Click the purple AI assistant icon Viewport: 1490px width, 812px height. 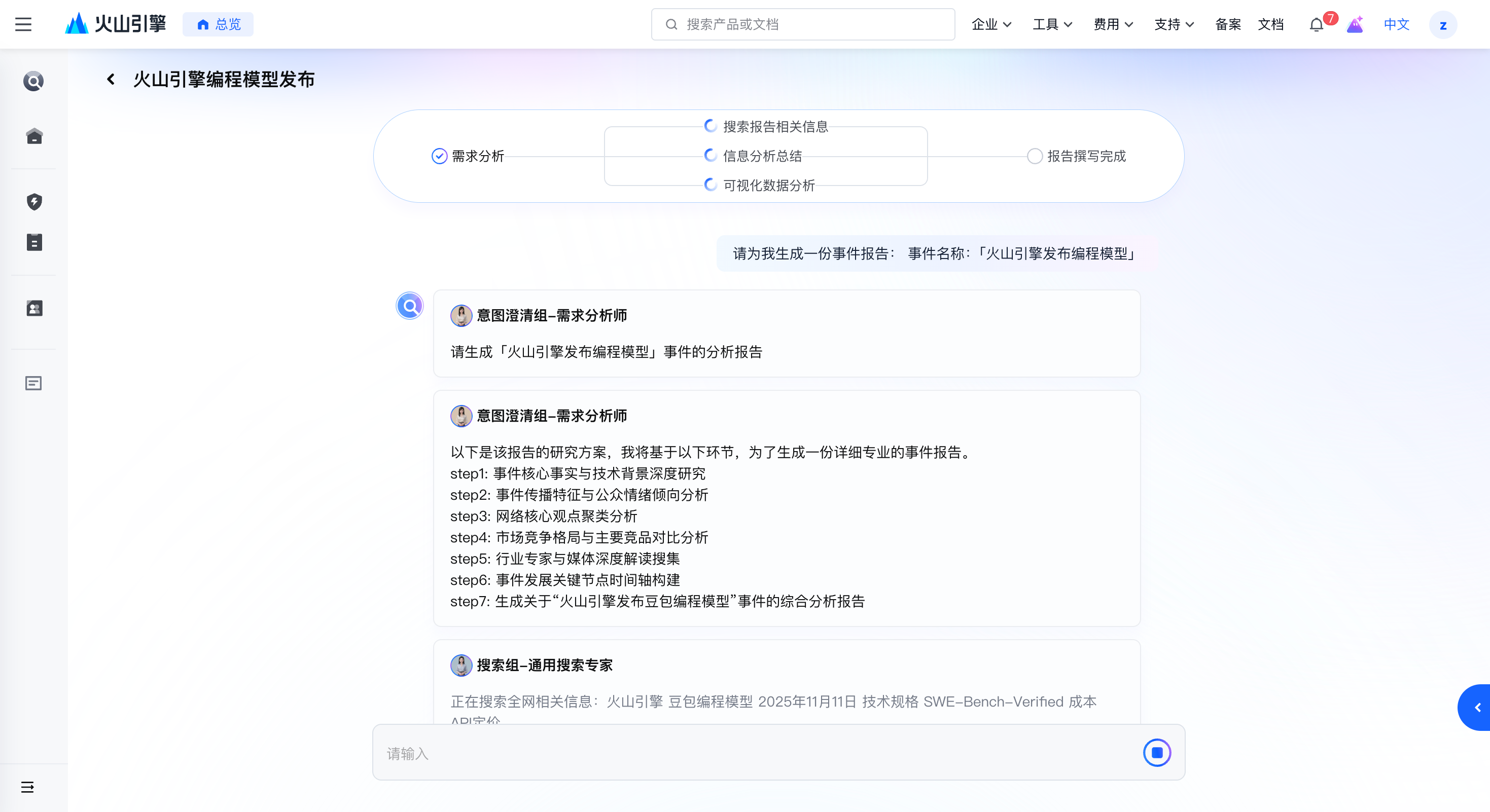pos(1355,24)
